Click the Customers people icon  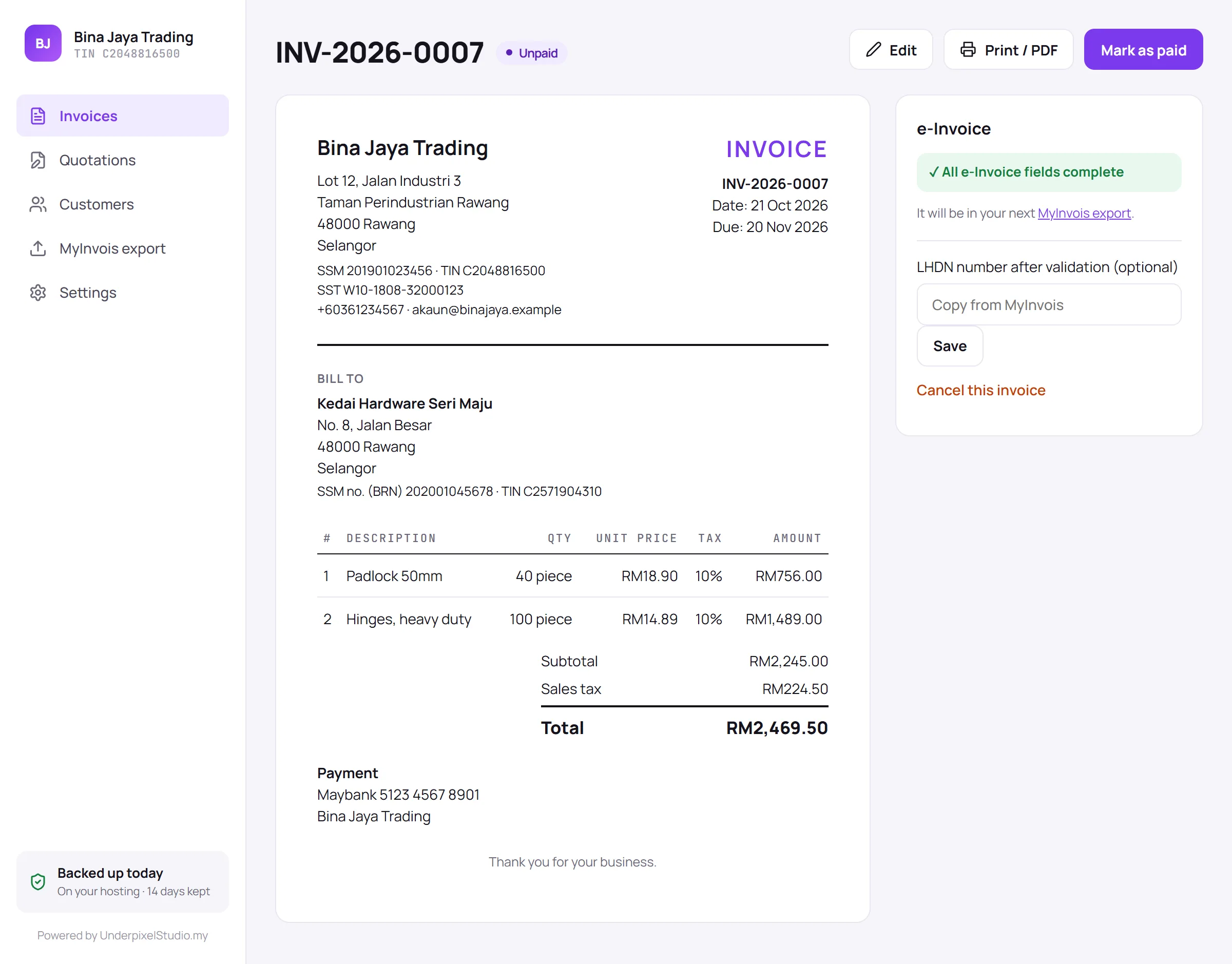point(38,204)
